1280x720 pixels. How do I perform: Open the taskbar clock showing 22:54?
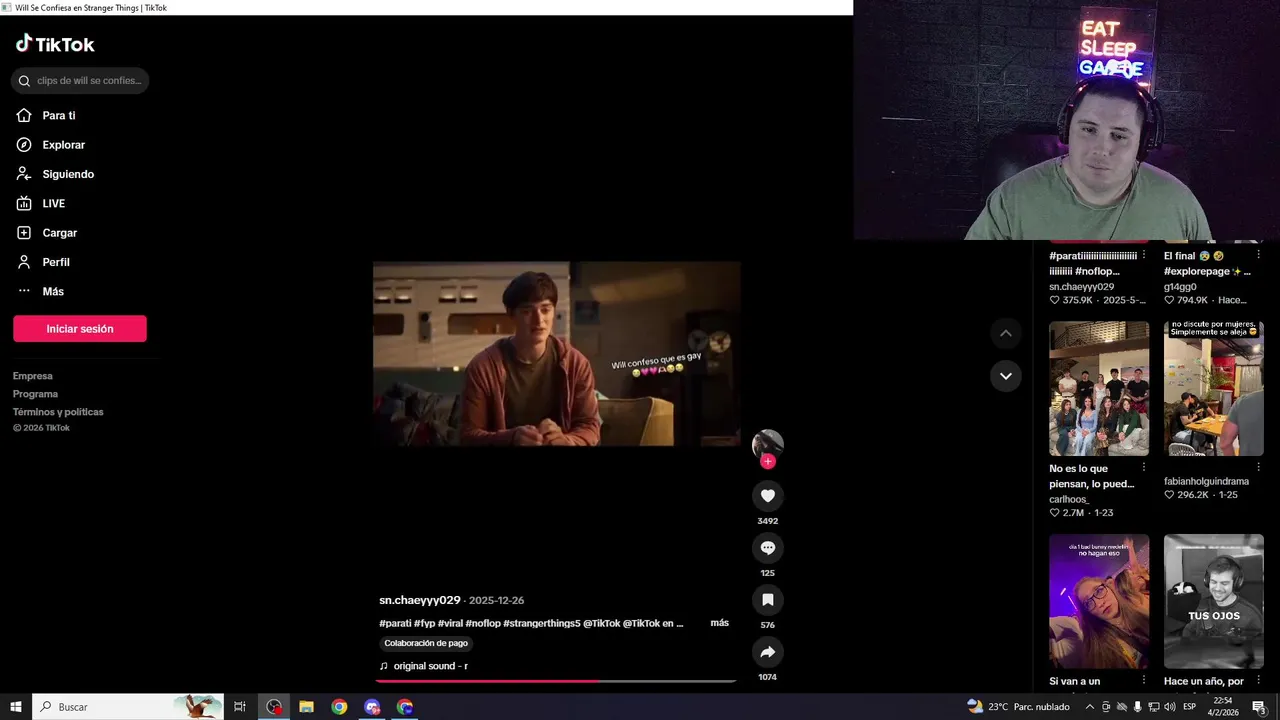point(1222,707)
